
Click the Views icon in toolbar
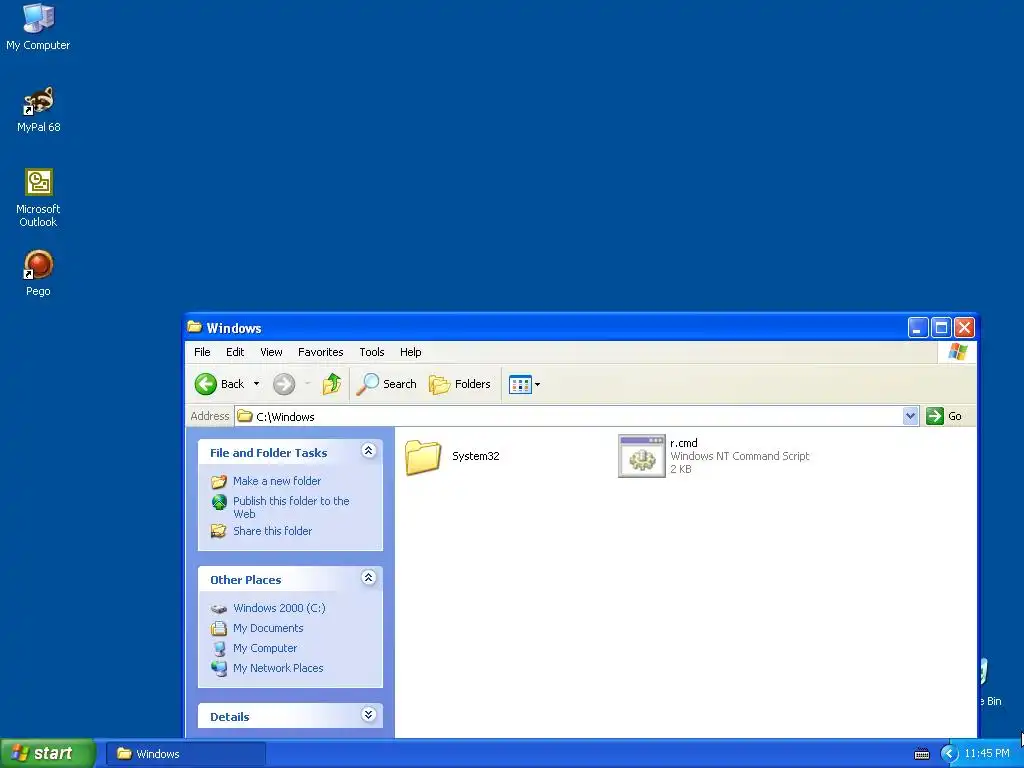[x=520, y=384]
